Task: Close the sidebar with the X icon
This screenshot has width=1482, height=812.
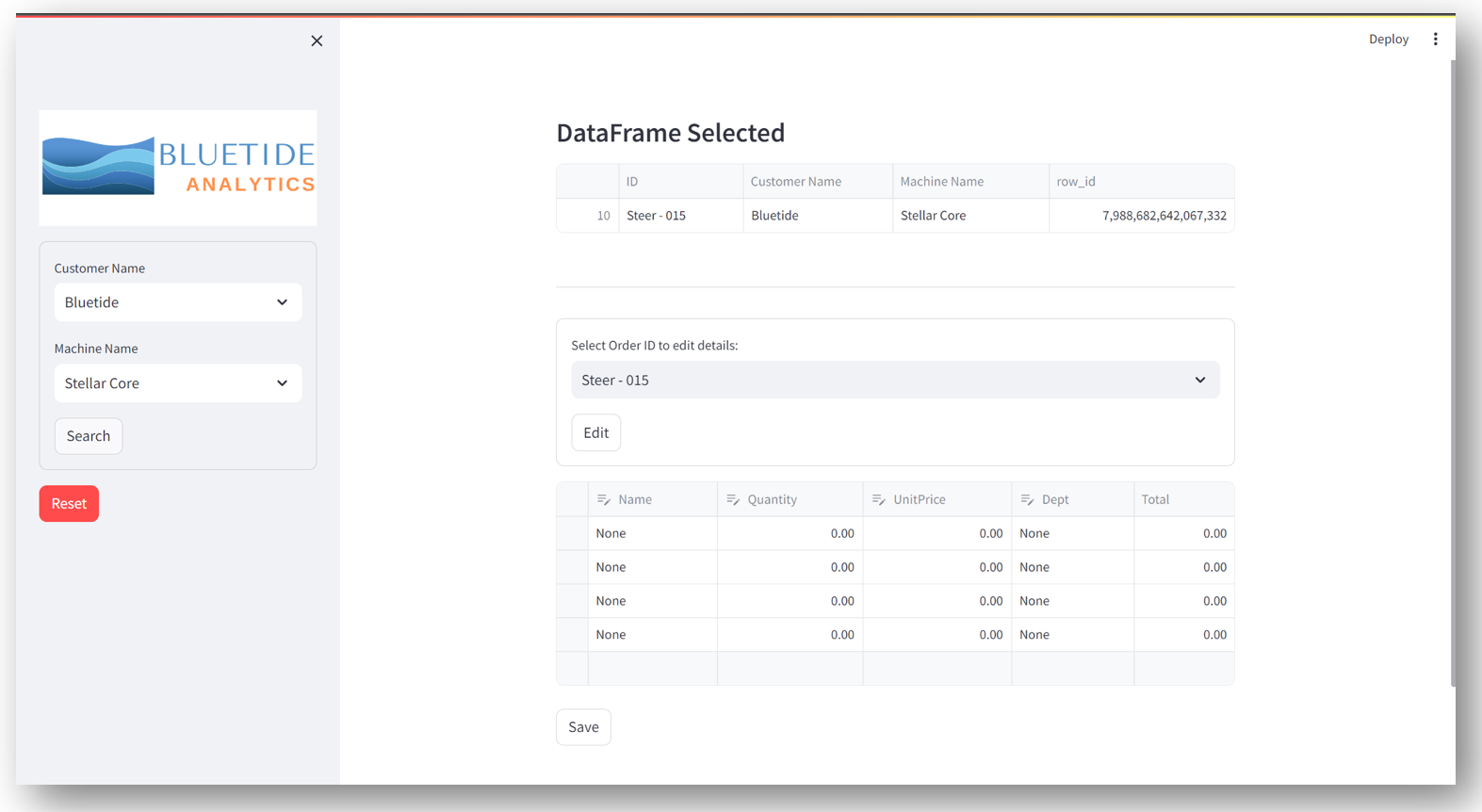Action: pyautogui.click(x=317, y=41)
